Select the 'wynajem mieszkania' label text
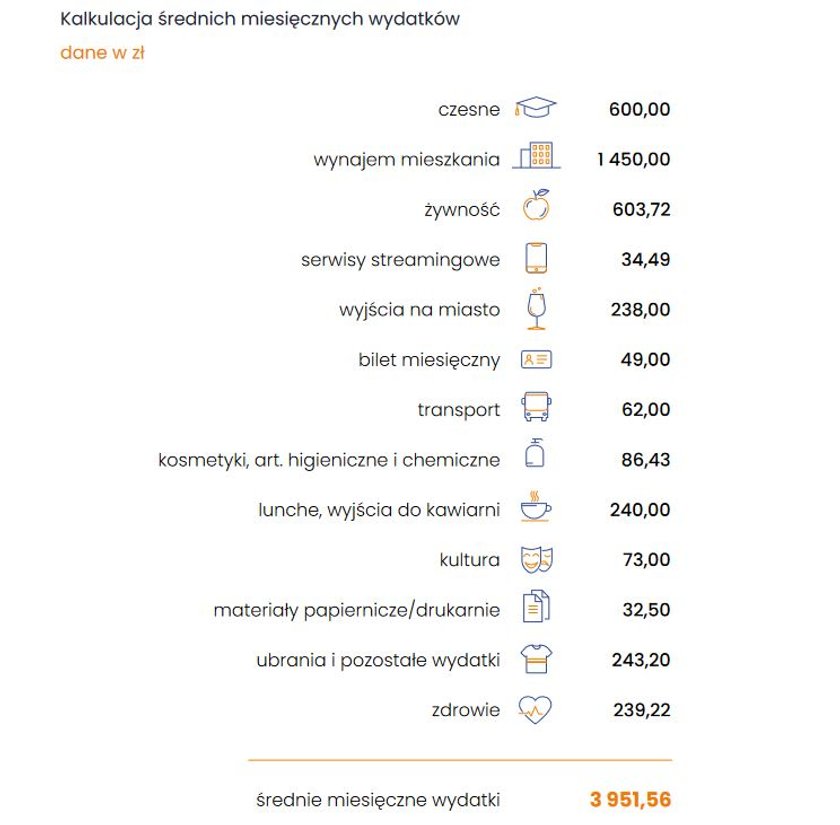This screenshot has width=840, height=825. point(407,160)
